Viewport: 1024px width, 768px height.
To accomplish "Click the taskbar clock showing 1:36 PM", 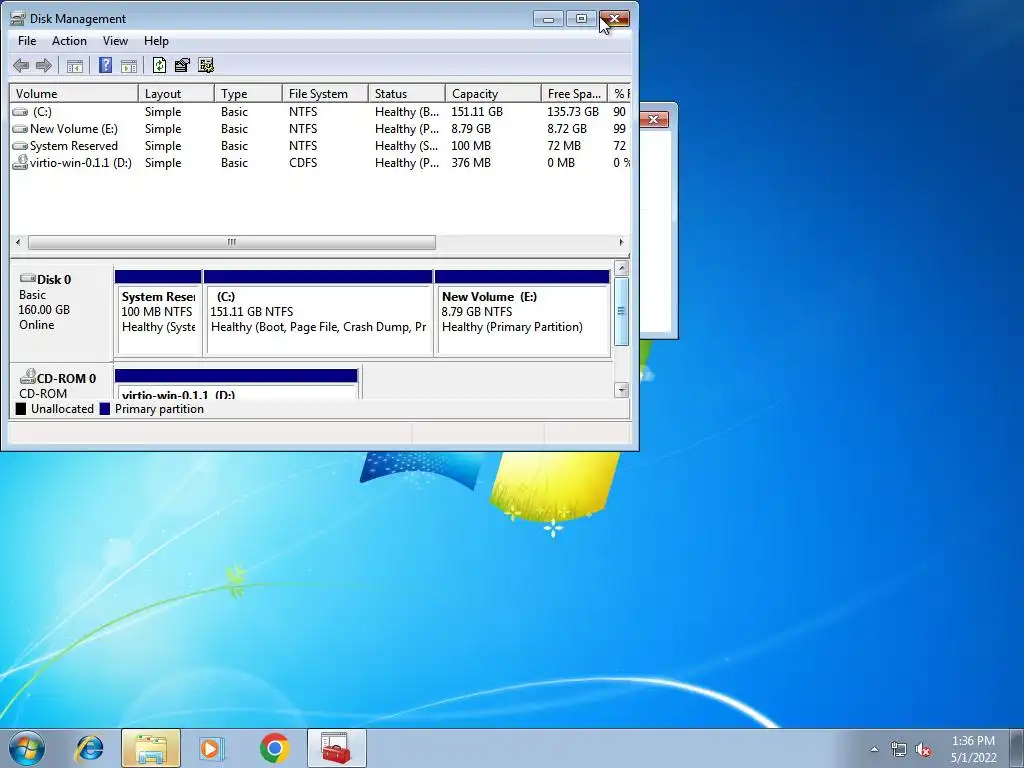I will point(973,749).
